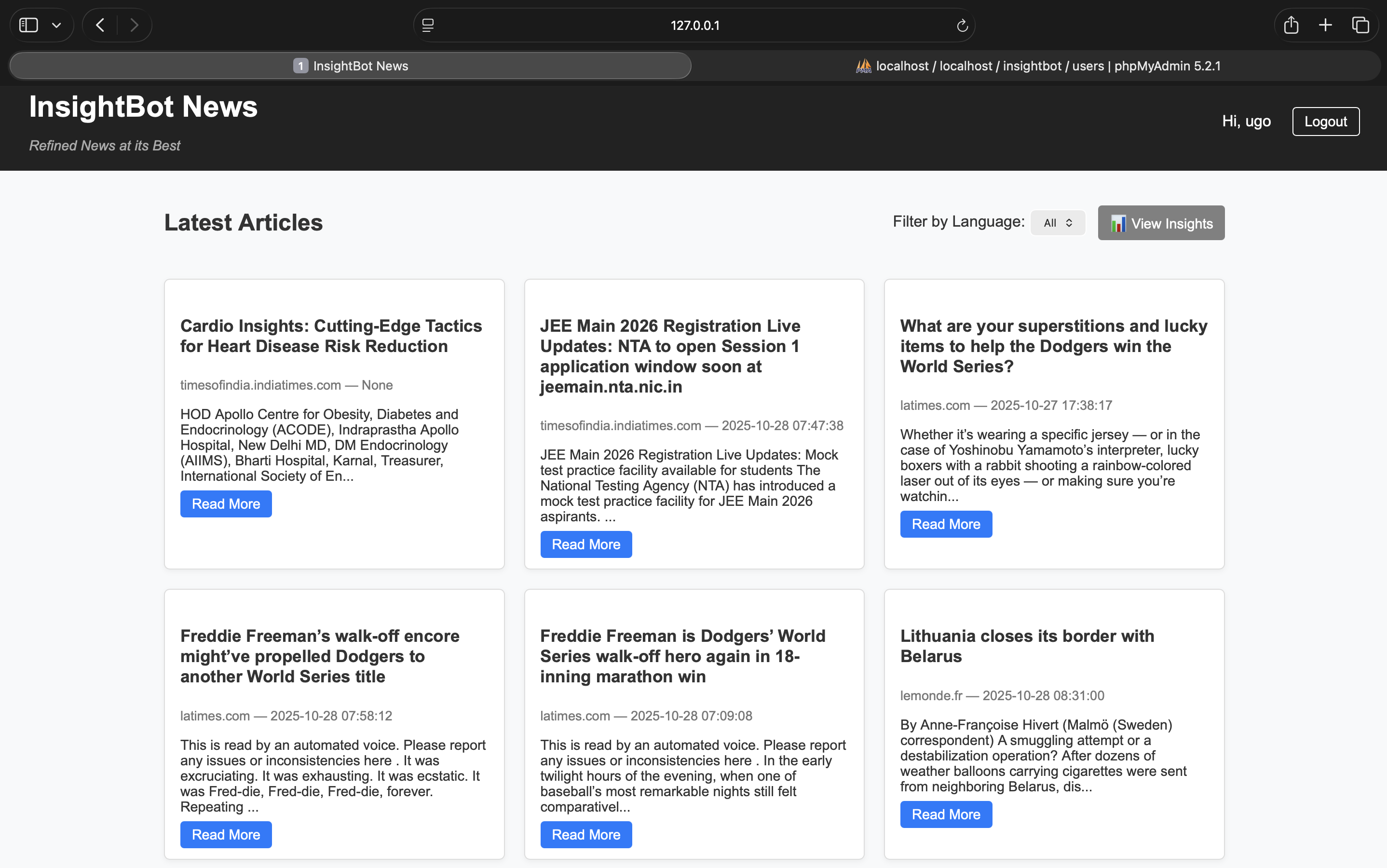Open the sidebar options chevron
Image resolution: width=1387 pixels, height=868 pixels.
pos(56,25)
